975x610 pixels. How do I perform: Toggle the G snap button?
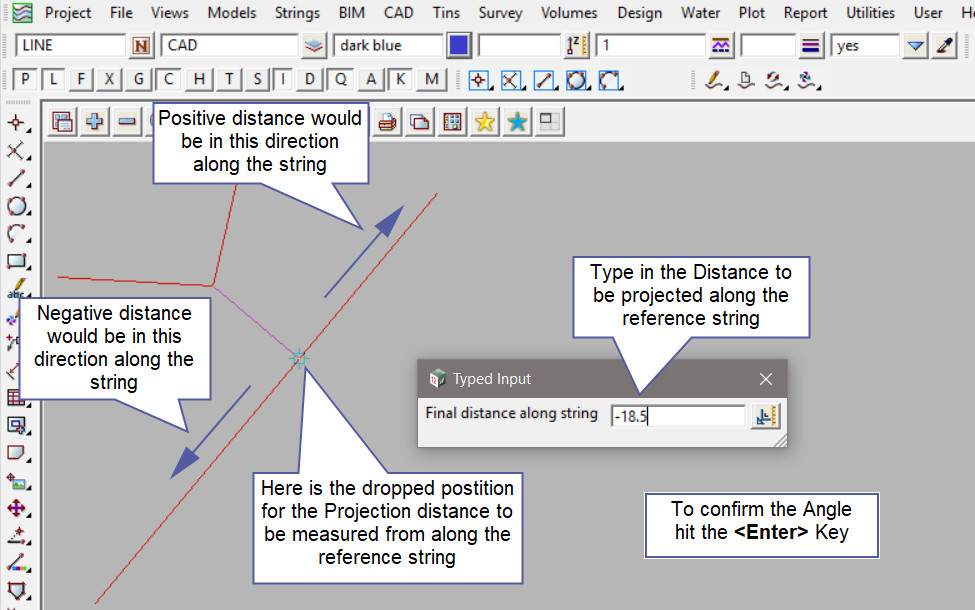[139, 80]
